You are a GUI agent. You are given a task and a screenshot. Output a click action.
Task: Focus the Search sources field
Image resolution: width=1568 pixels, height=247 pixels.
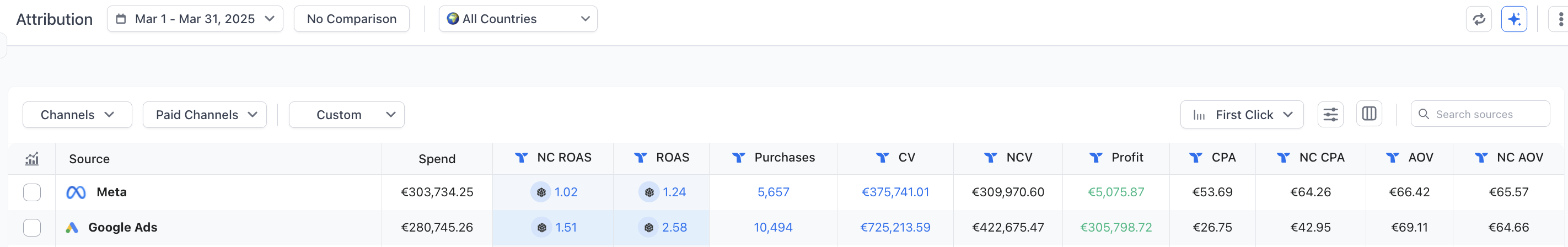(1485, 114)
